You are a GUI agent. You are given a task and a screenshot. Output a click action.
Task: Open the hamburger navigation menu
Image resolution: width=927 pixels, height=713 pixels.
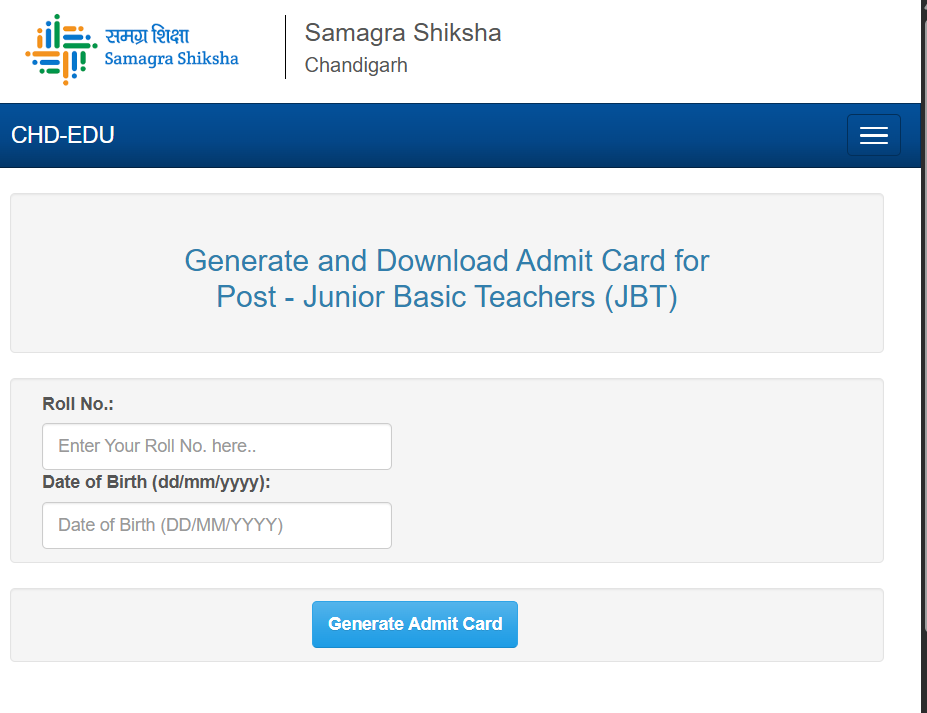coord(873,135)
